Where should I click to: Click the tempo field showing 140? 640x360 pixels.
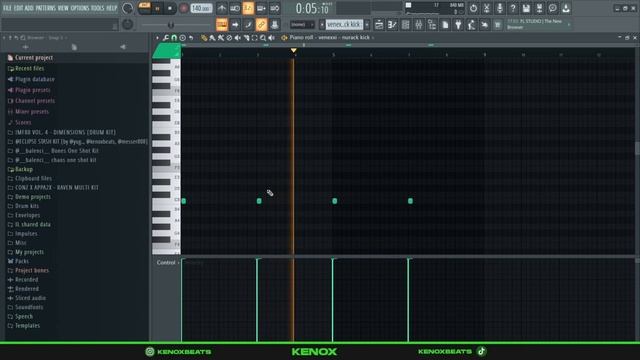coord(201,8)
